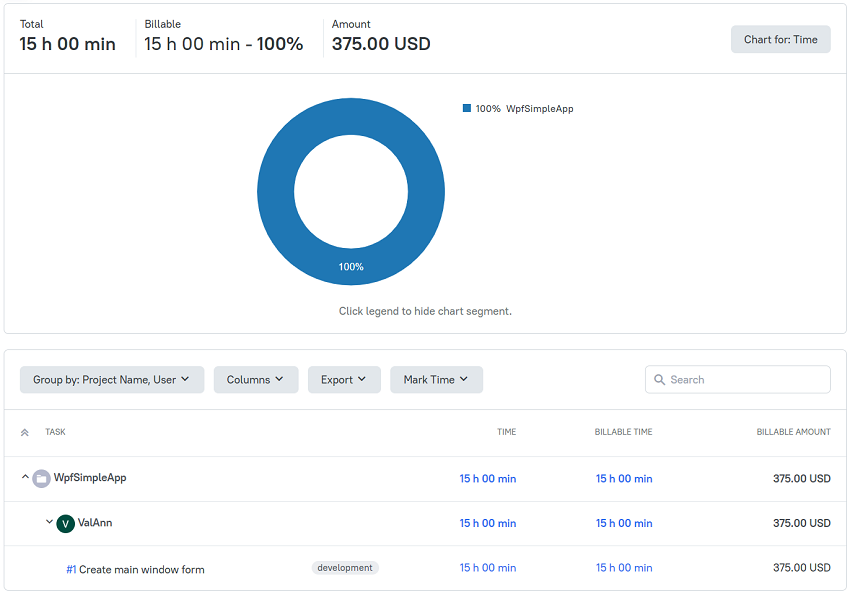
Task: Open Create main window form time link
Action: (487, 568)
